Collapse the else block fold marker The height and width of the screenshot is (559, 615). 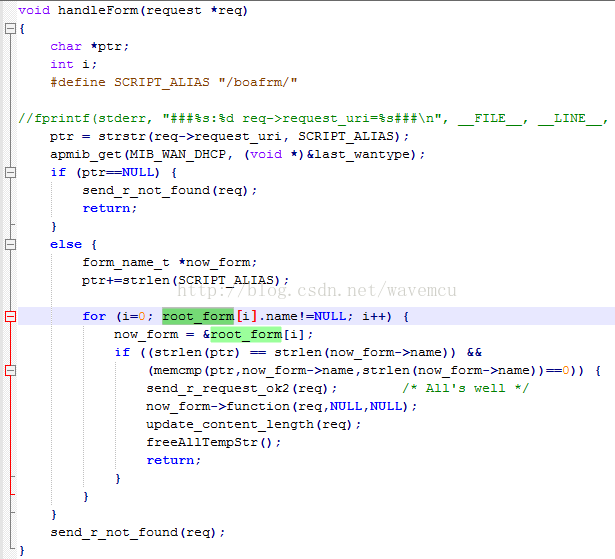[10, 244]
